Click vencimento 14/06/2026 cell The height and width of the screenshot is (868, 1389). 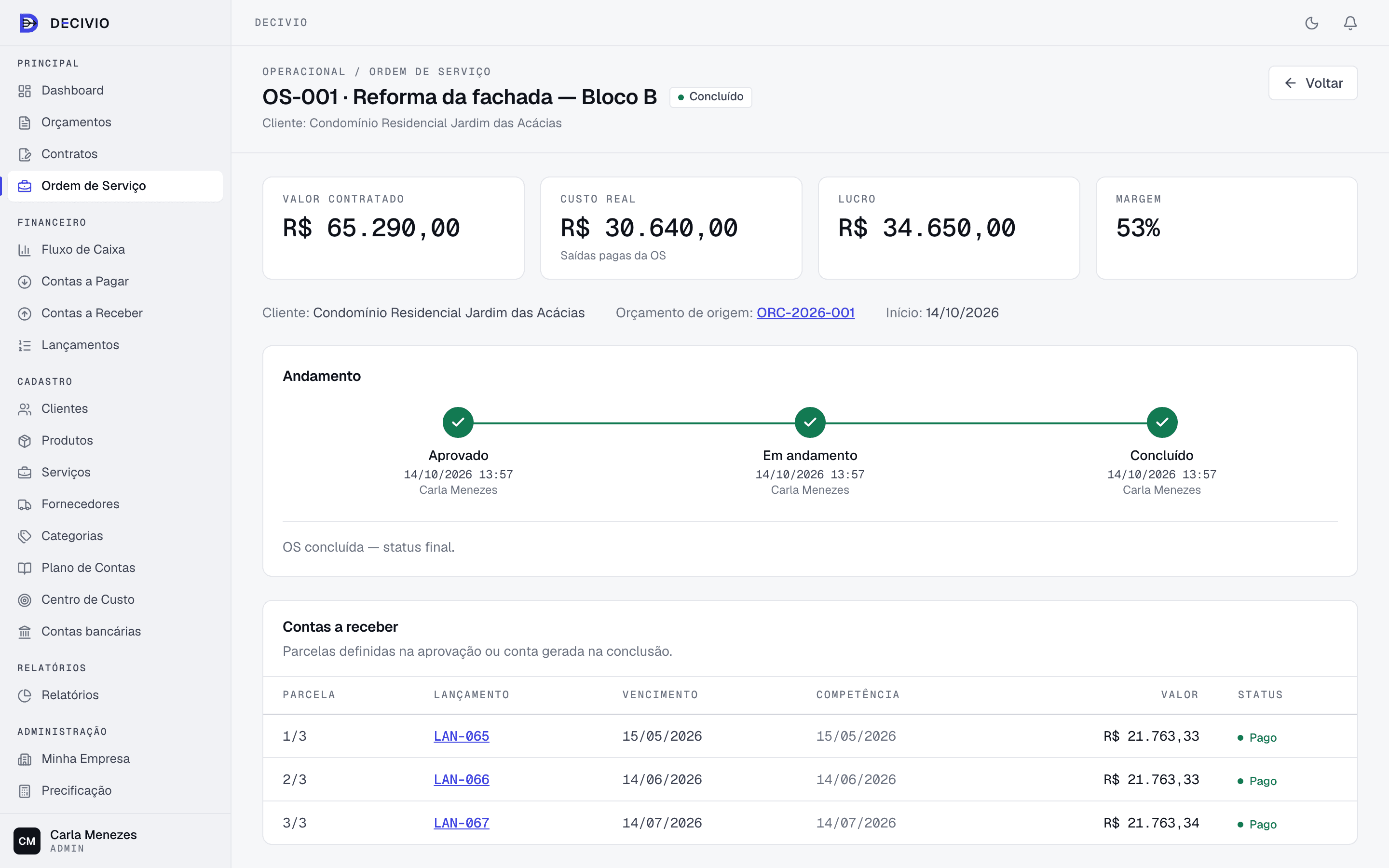pyautogui.click(x=662, y=780)
